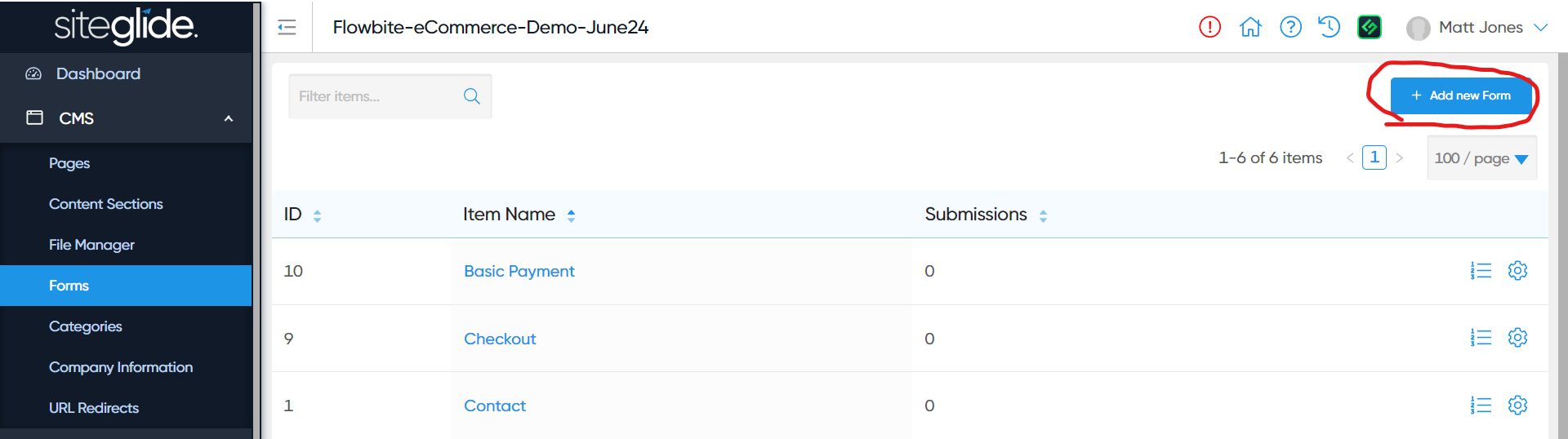
Task: Open the history clock icon
Action: 1330,27
